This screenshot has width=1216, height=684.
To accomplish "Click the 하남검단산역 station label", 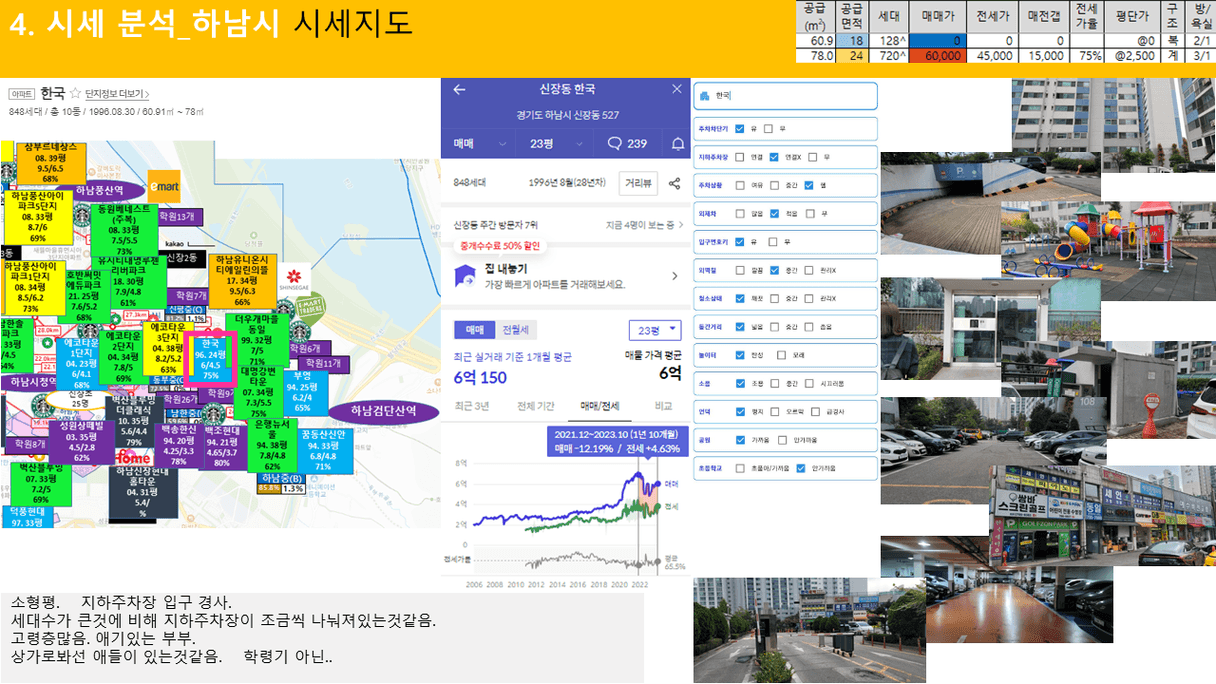I will [x=384, y=411].
